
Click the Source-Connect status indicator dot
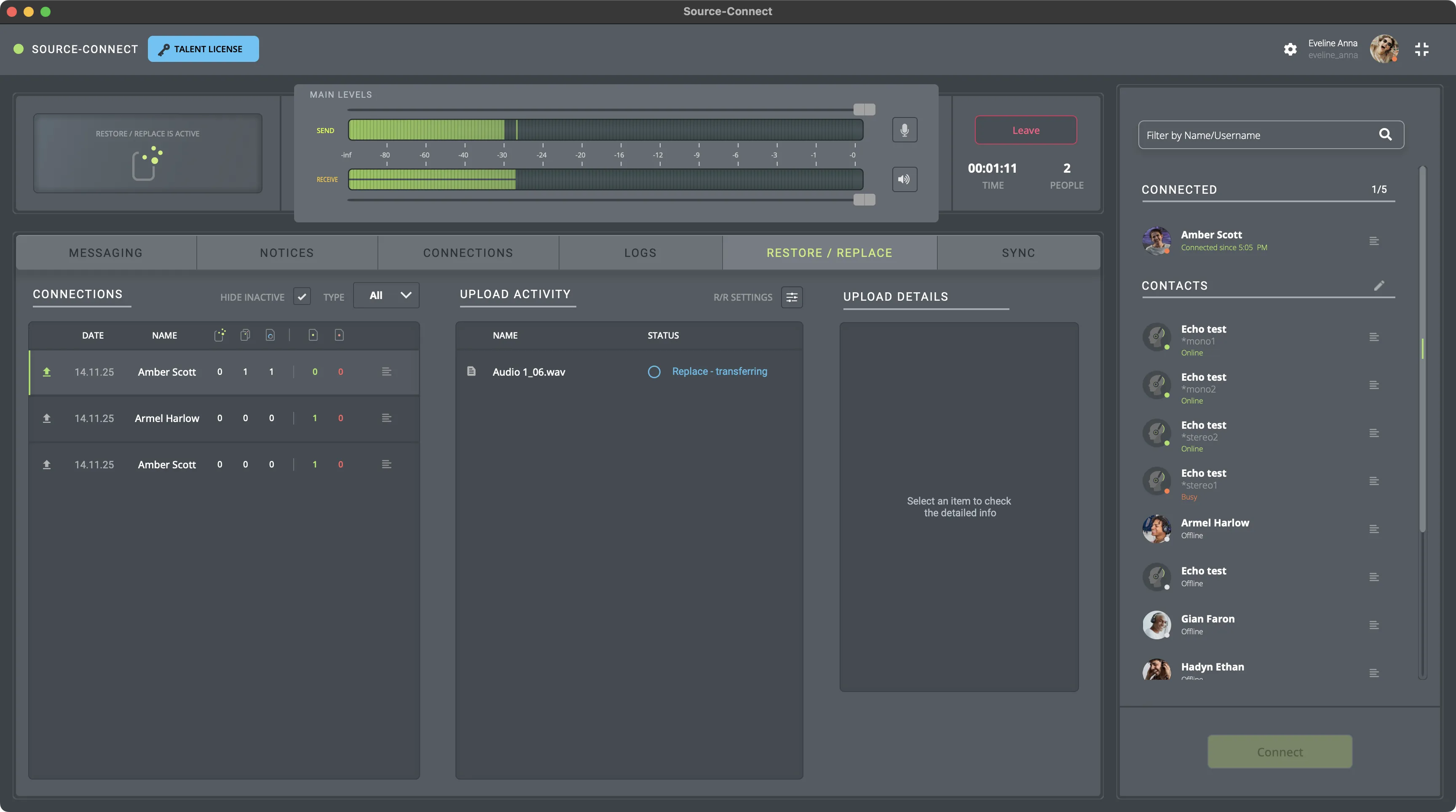pyautogui.click(x=19, y=49)
